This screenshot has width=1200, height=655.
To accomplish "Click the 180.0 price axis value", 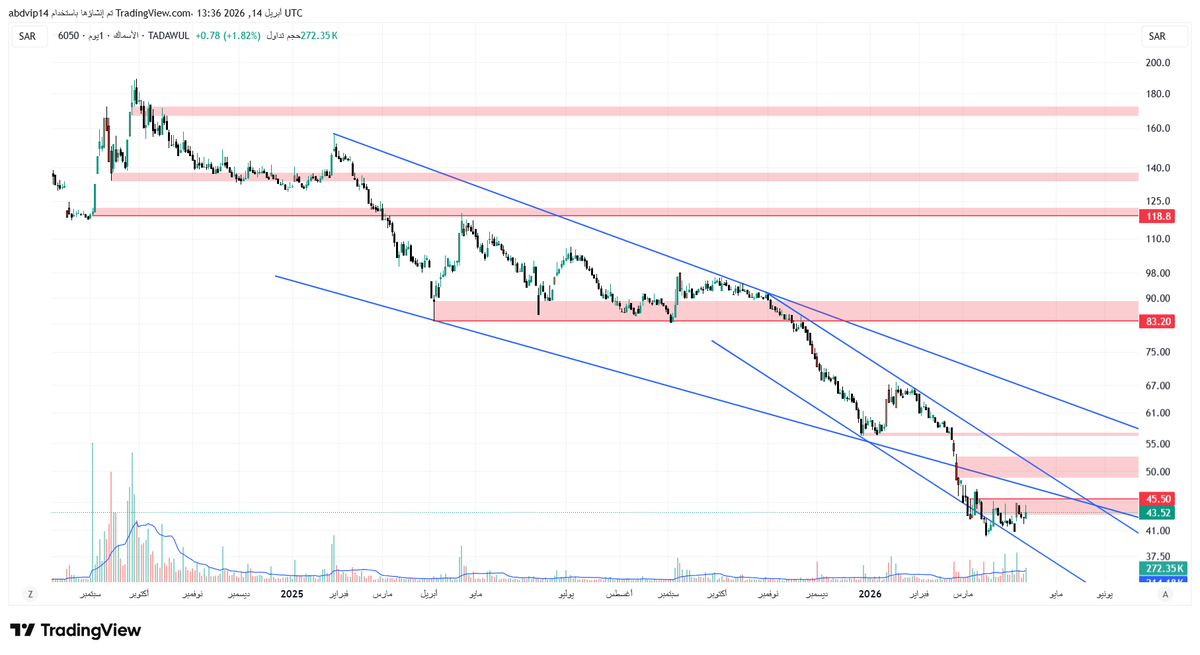I will point(1158,94).
